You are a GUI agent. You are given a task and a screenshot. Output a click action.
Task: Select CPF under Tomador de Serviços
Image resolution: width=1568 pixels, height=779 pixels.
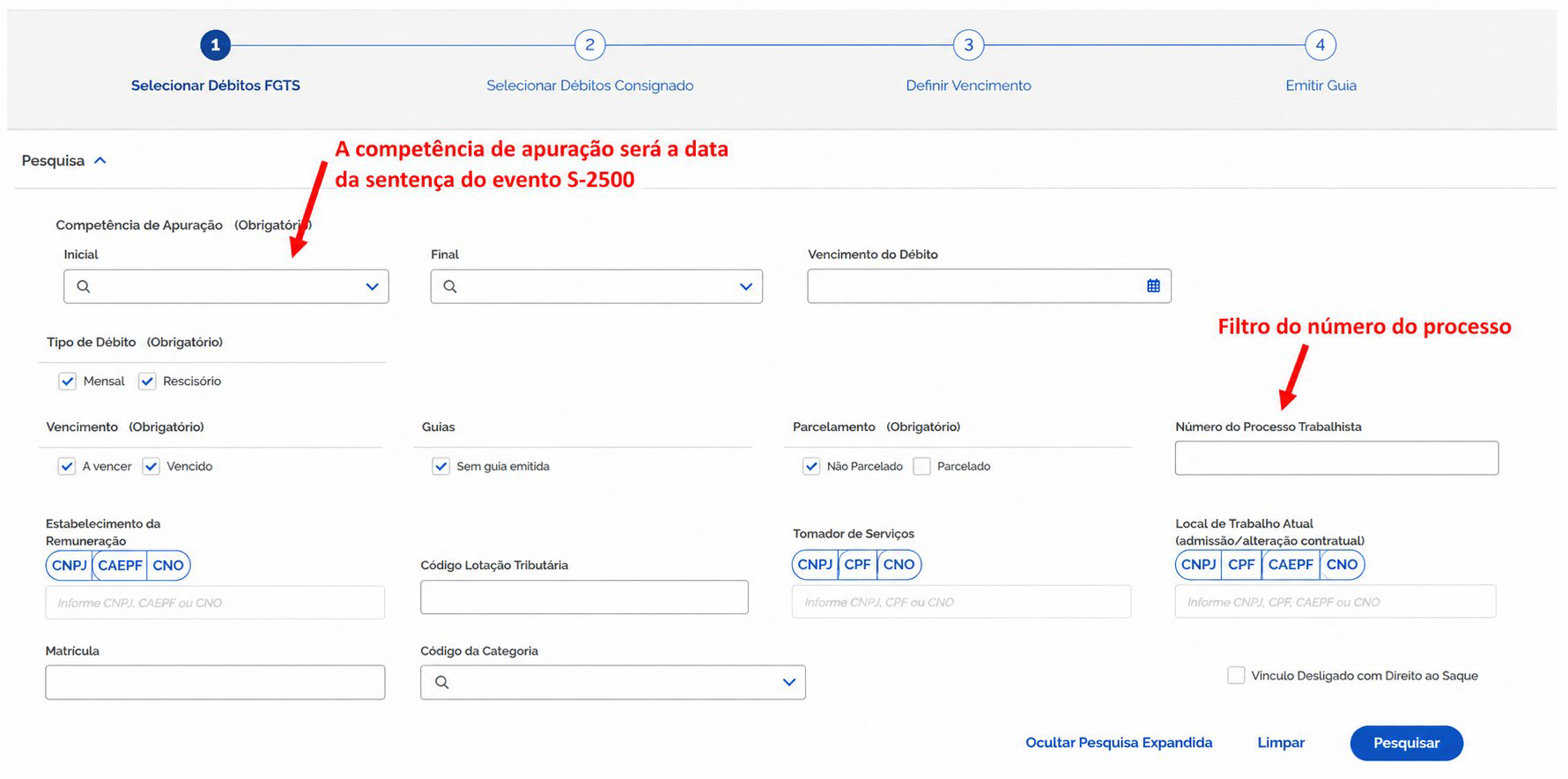(857, 564)
